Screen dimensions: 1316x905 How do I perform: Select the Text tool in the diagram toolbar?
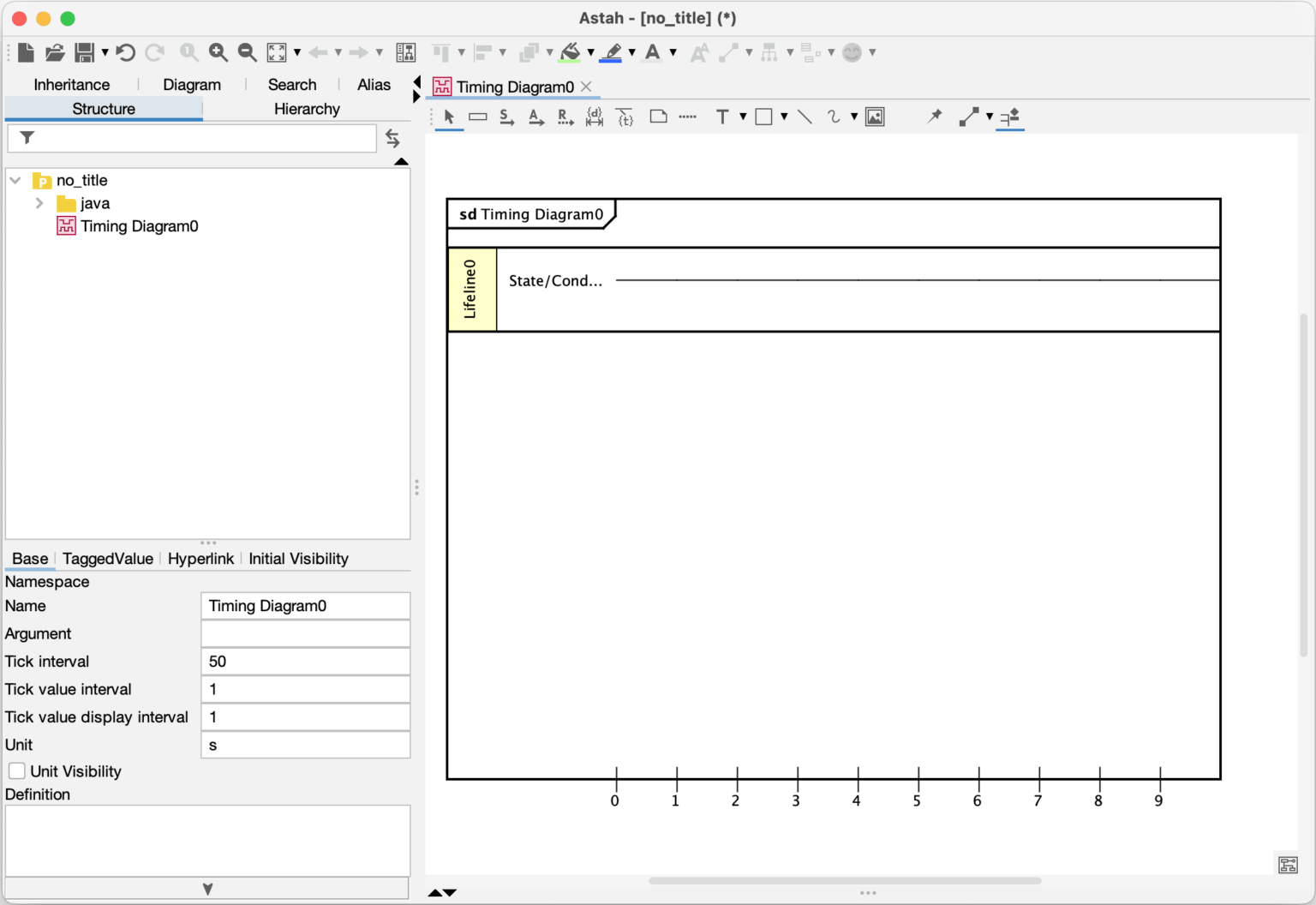pos(723,117)
